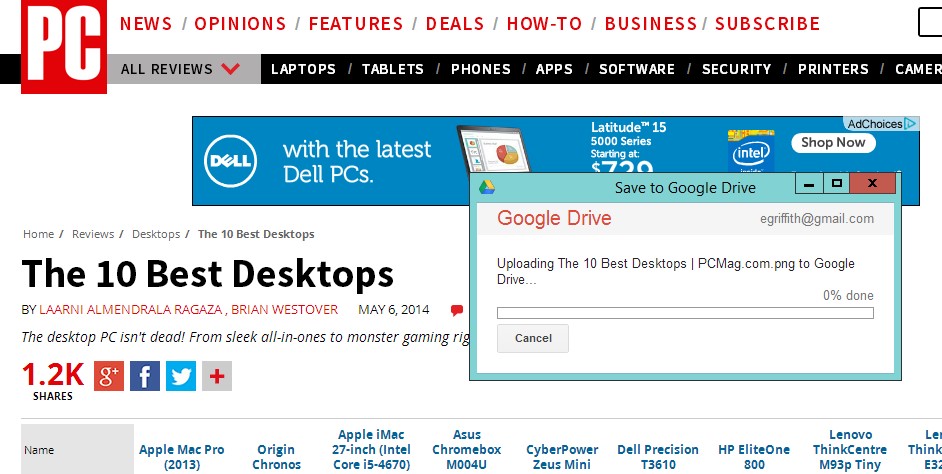The height and width of the screenshot is (474, 942).
Task: Click the Dell logo in banner ad
Action: [231, 161]
